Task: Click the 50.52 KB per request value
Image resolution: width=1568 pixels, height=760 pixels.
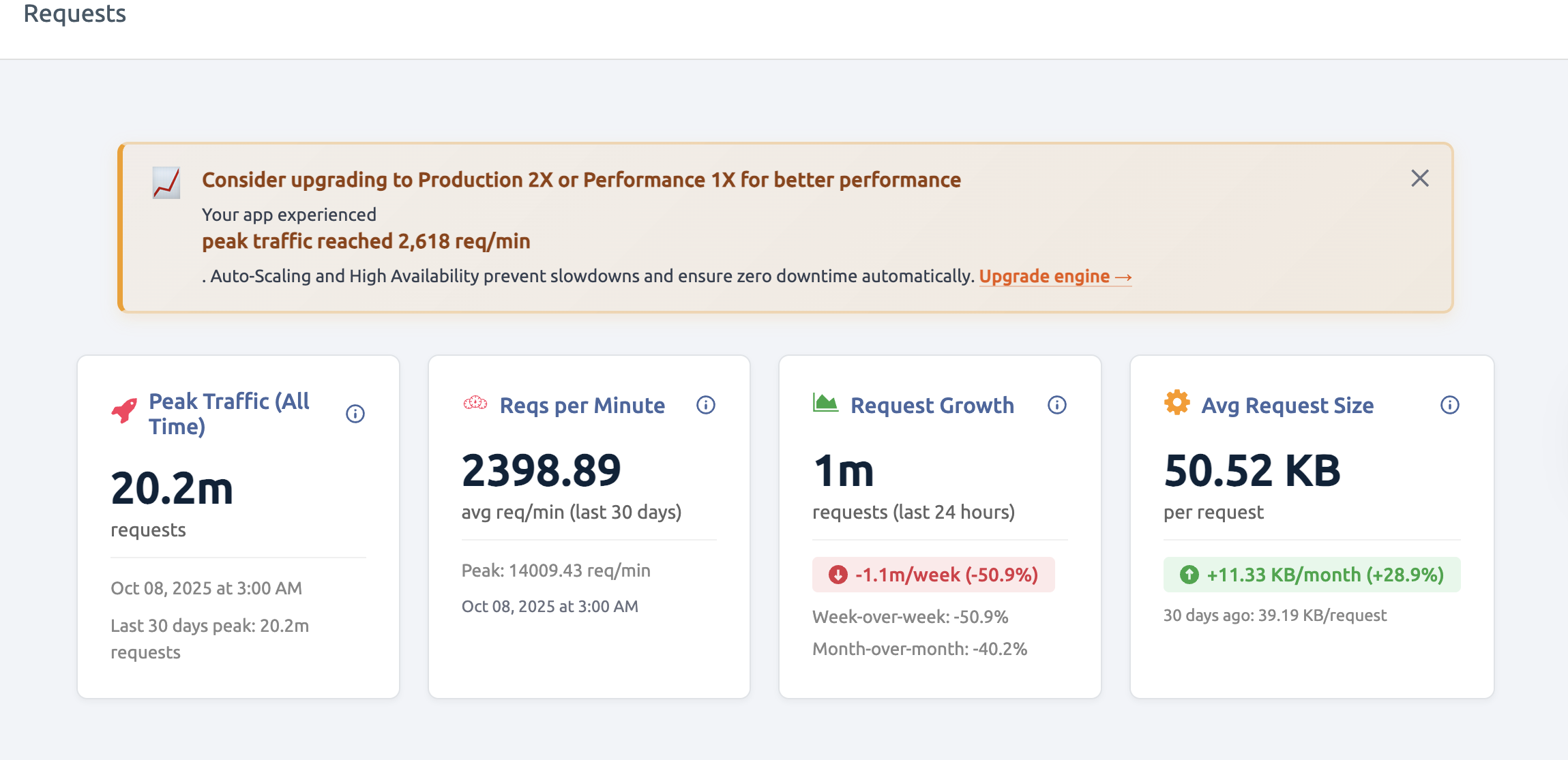Action: [x=1252, y=470]
